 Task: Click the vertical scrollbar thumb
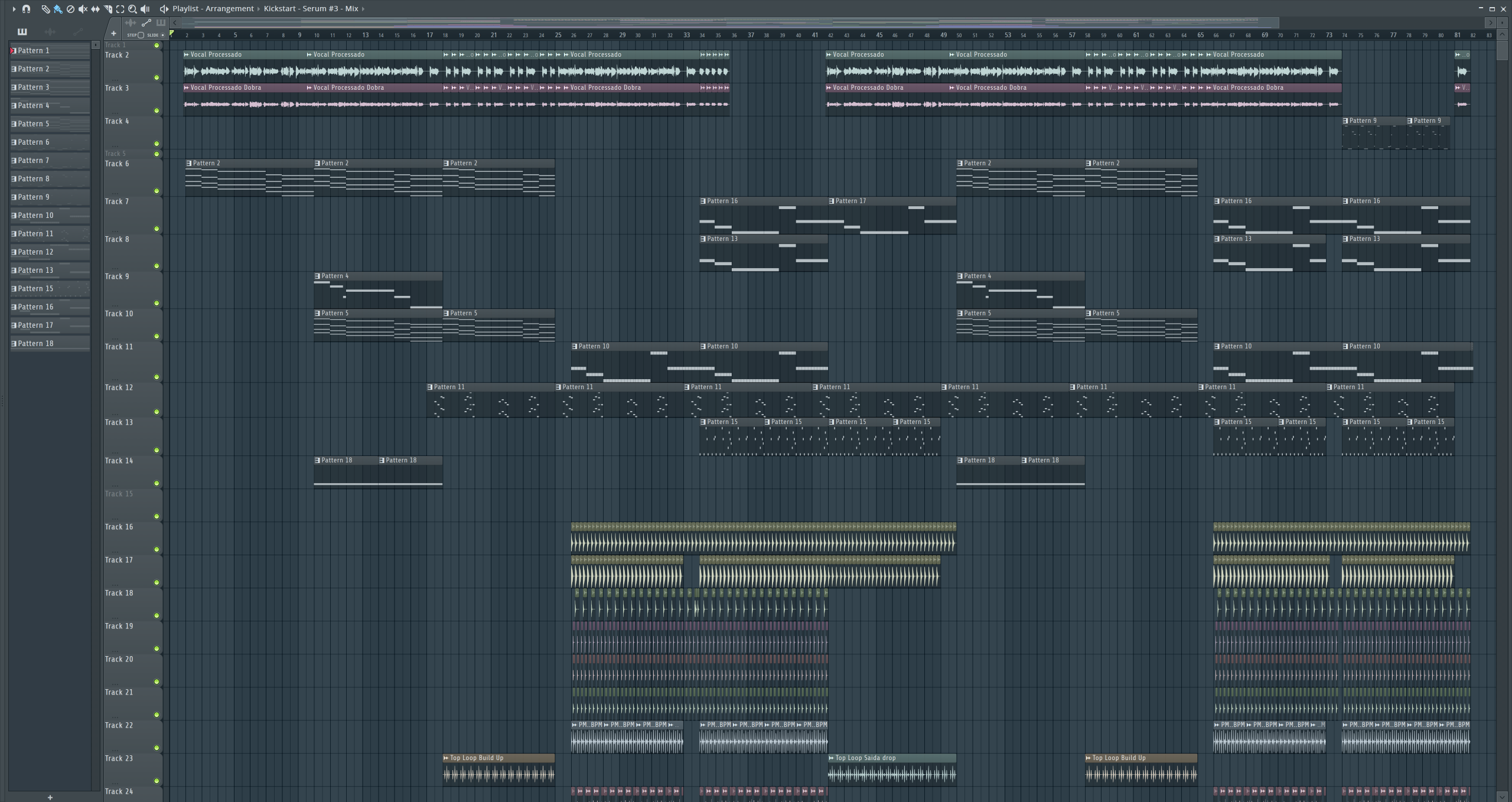click(x=1502, y=50)
